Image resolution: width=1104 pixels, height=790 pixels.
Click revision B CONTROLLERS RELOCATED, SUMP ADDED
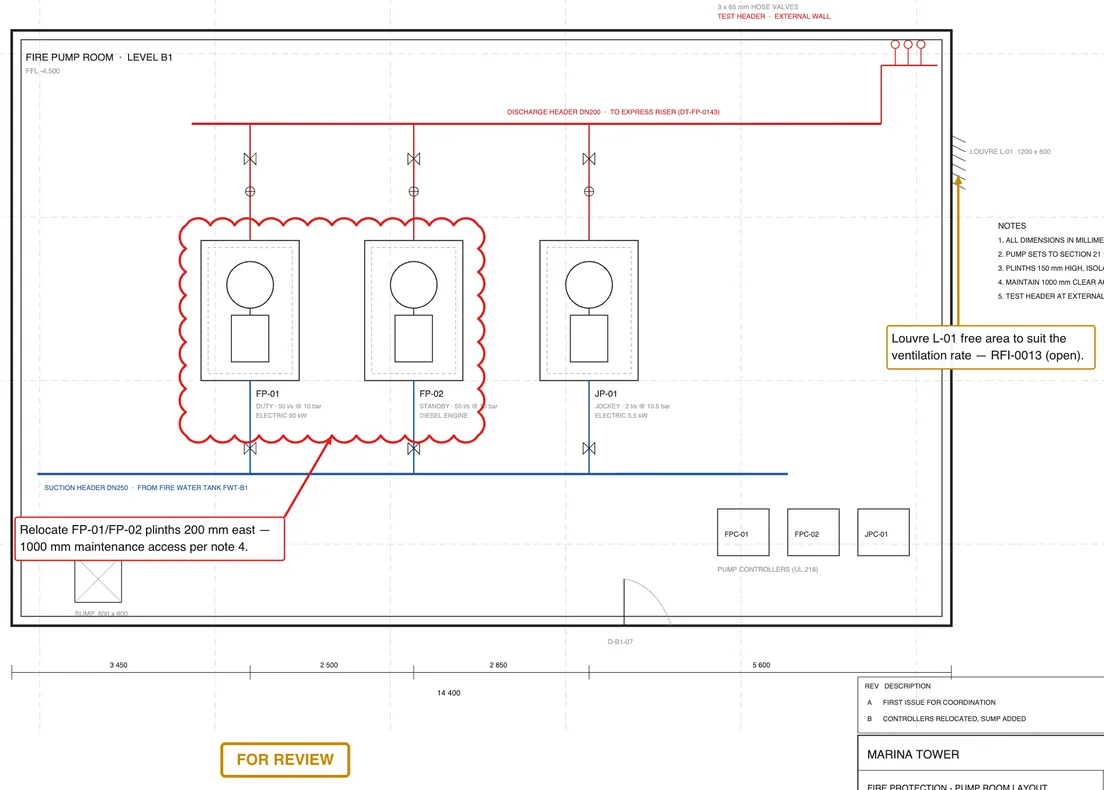coord(946,719)
